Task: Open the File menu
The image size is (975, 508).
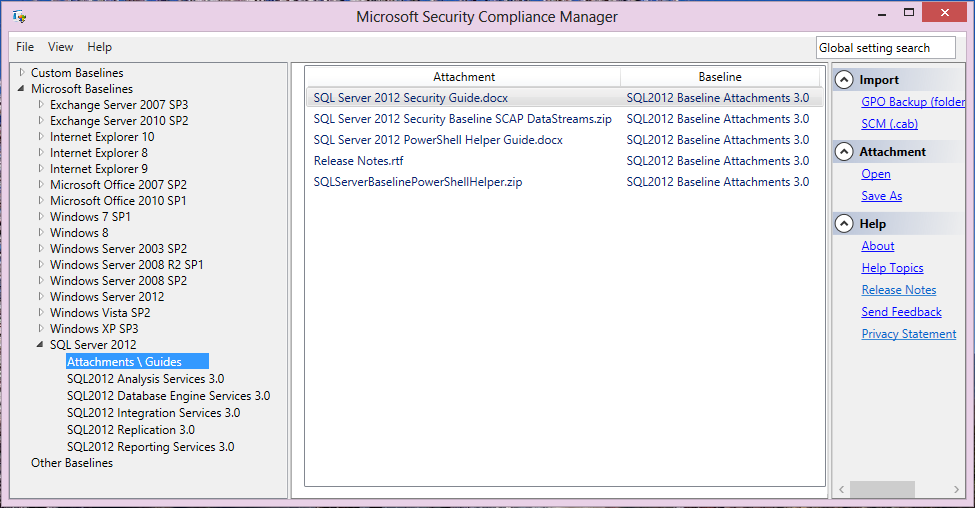Action: click(25, 47)
